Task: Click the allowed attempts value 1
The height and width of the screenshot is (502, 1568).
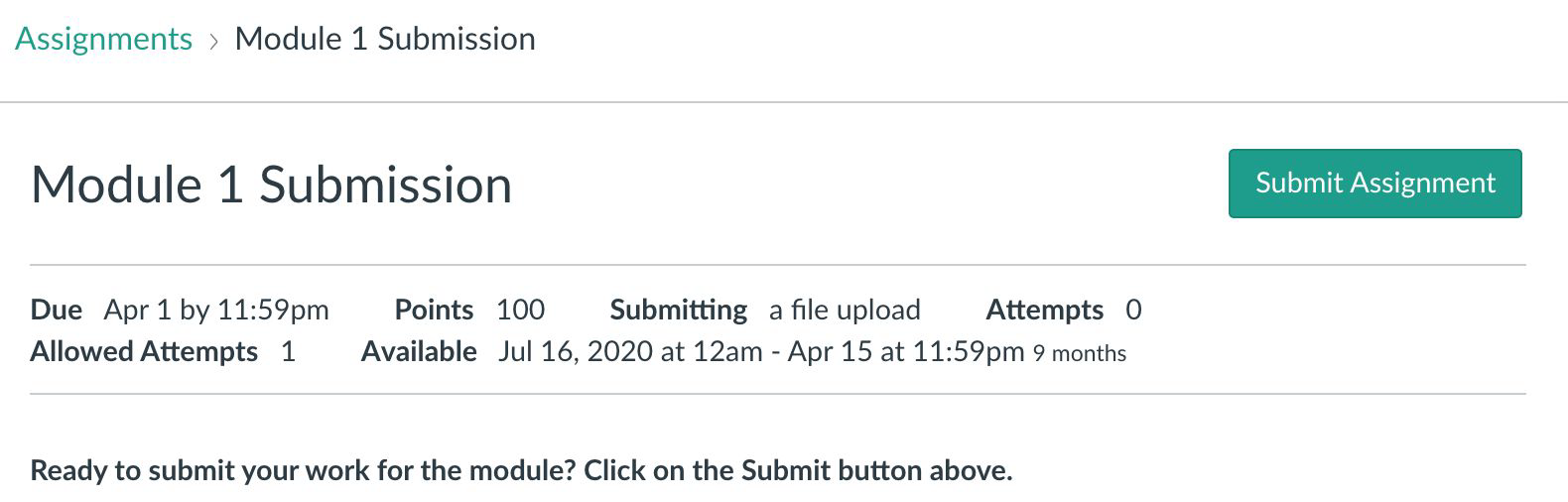Action: coord(288,351)
